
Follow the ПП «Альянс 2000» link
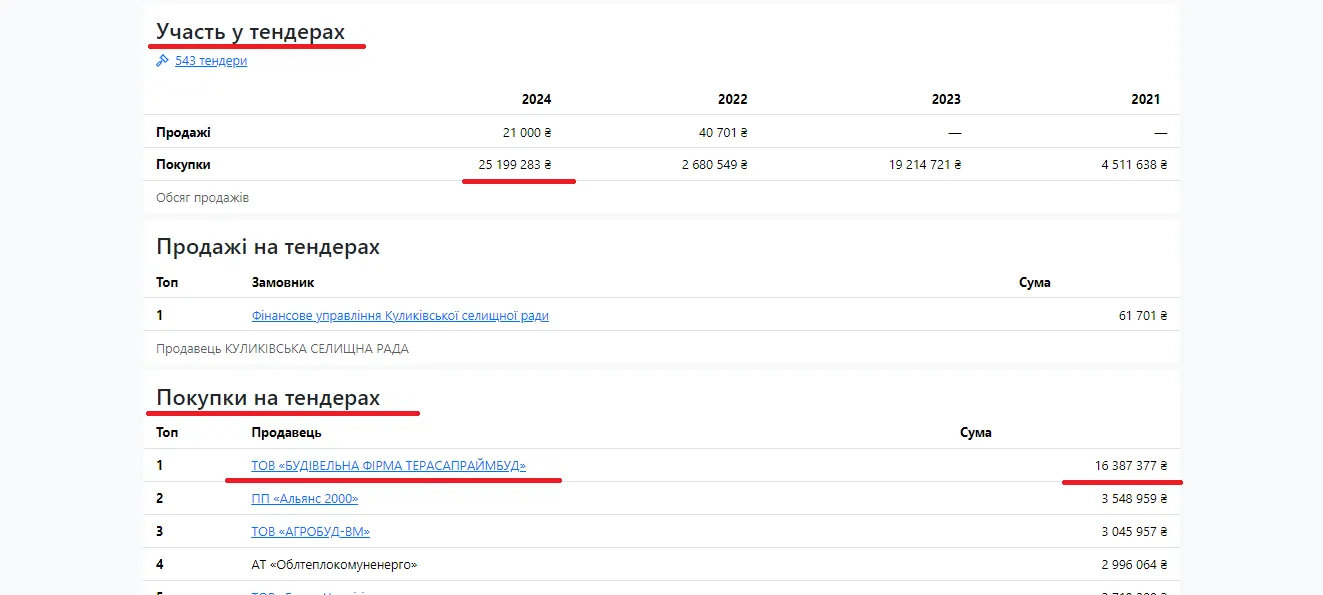[x=304, y=499]
